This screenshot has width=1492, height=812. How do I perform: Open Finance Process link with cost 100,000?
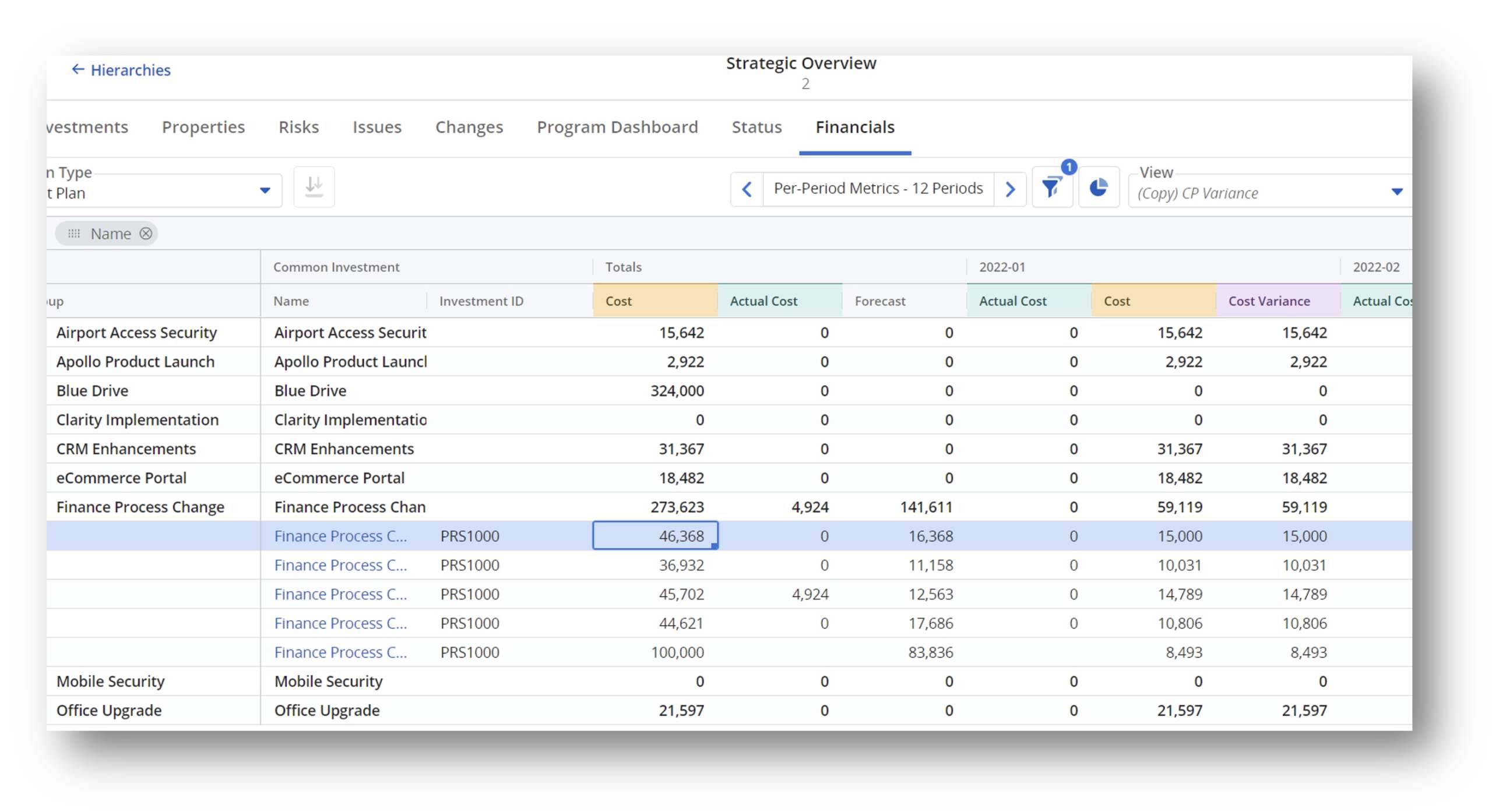pos(340,652)
